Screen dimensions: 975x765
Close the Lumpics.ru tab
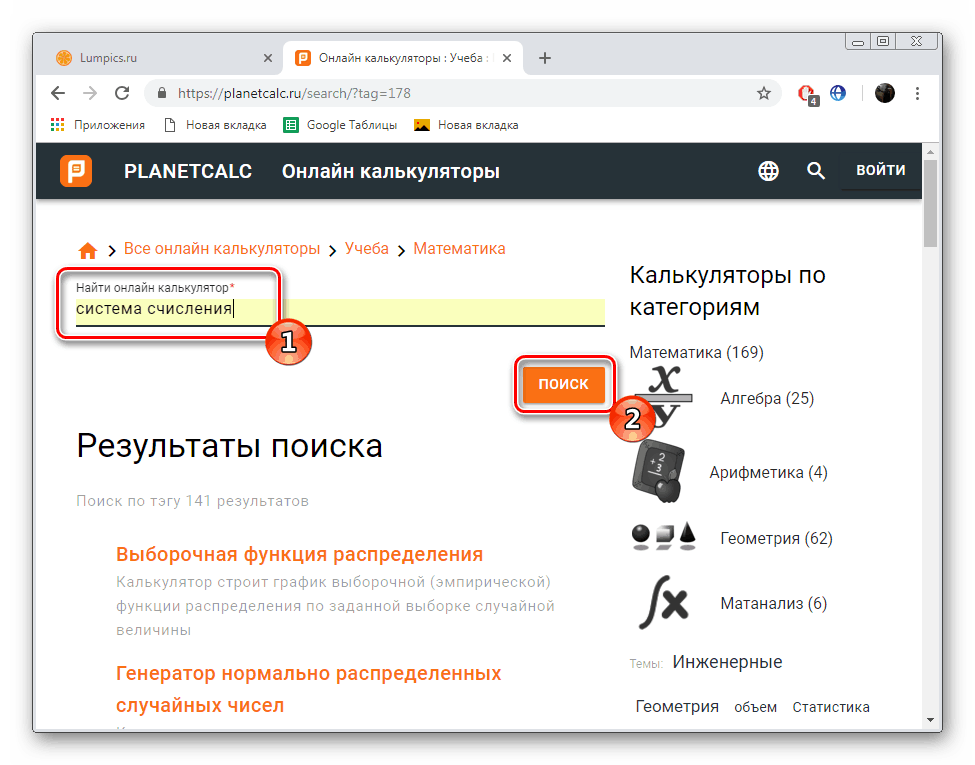(268, 58)
